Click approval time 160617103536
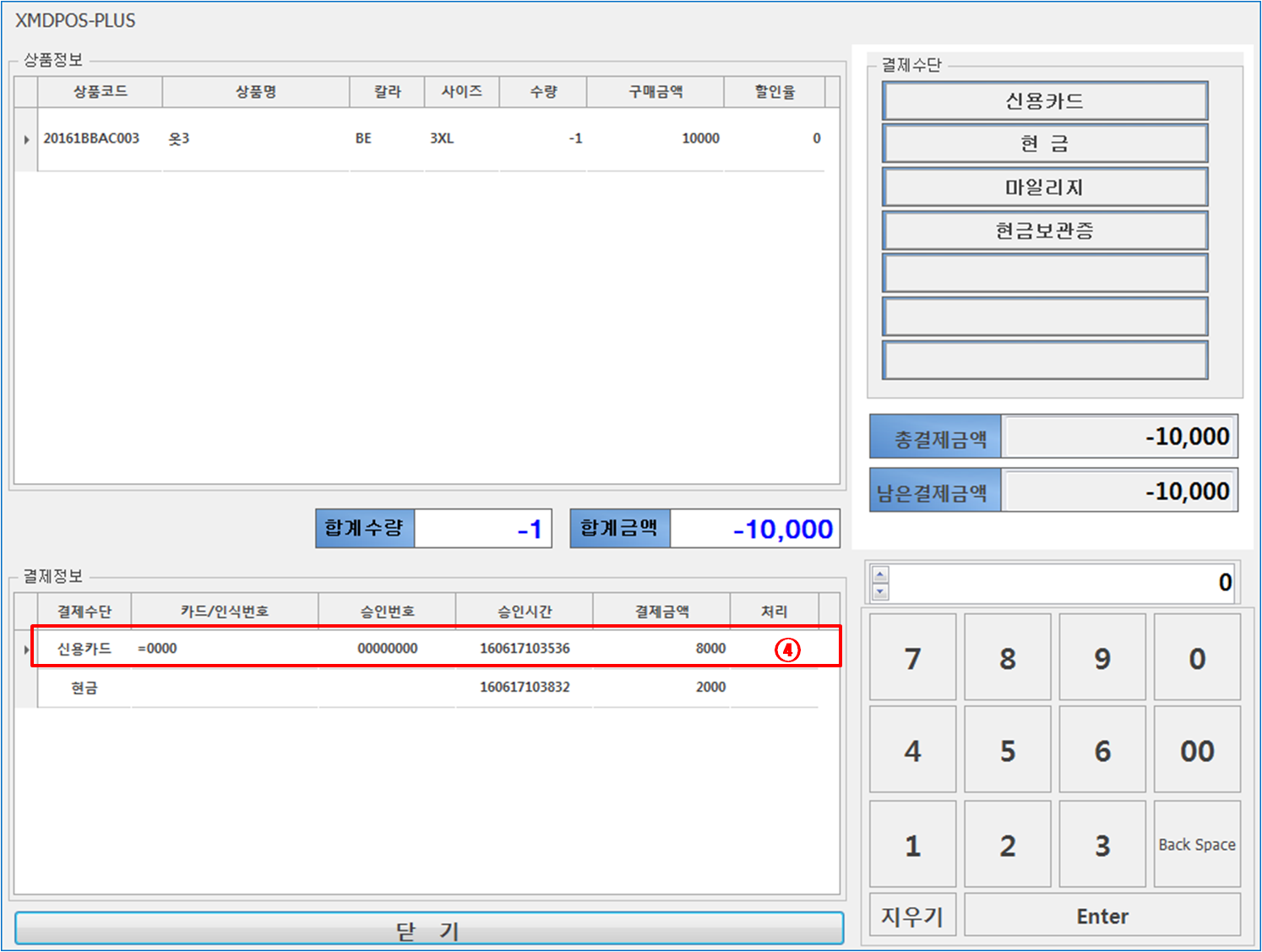1262x952 pixels. (x=525, y=649)
